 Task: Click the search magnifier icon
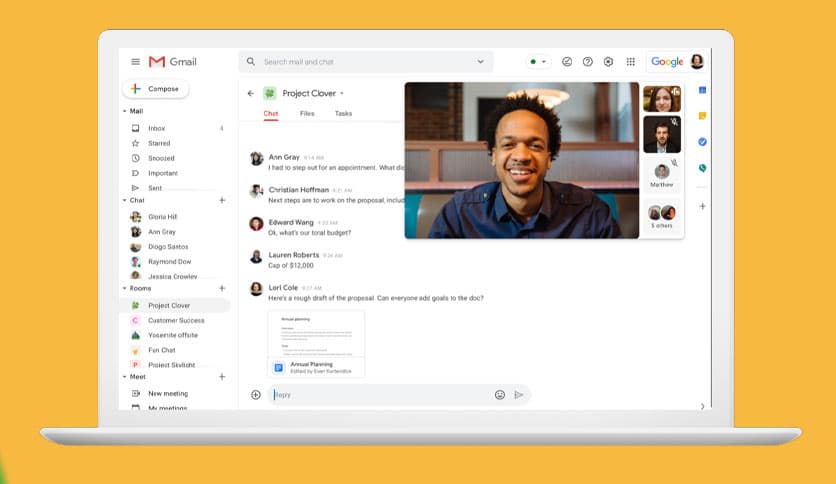coord(251,62)
